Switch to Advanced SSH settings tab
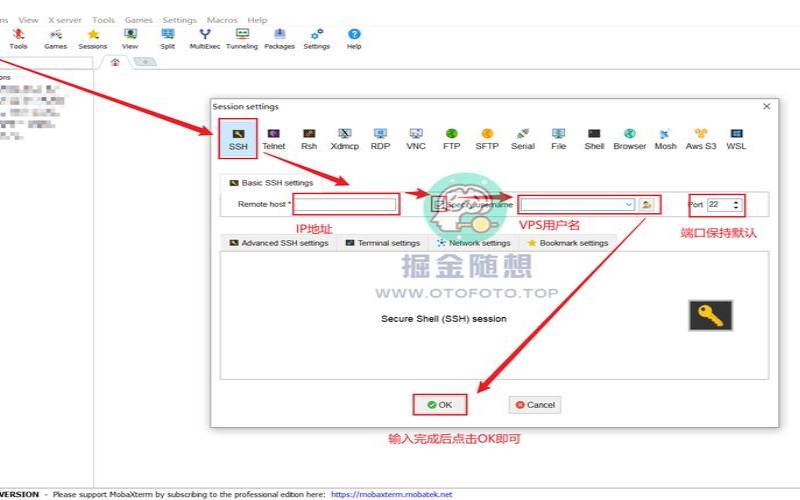Viewport: 800px width, 500px height. coord(279,243)
